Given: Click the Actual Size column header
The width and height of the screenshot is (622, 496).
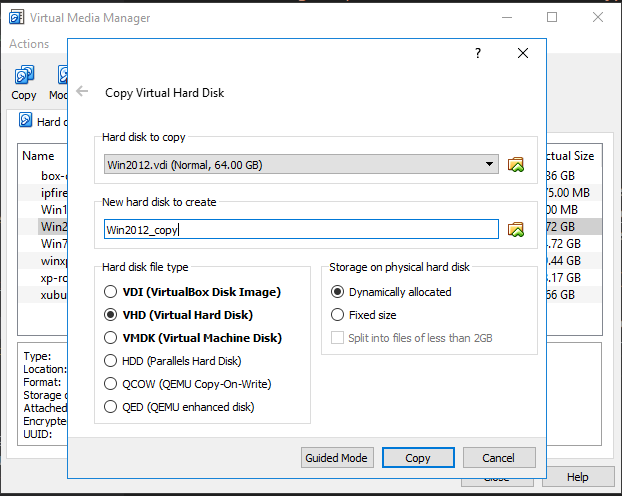Looking at the screenshot, I should coord(570,156).
